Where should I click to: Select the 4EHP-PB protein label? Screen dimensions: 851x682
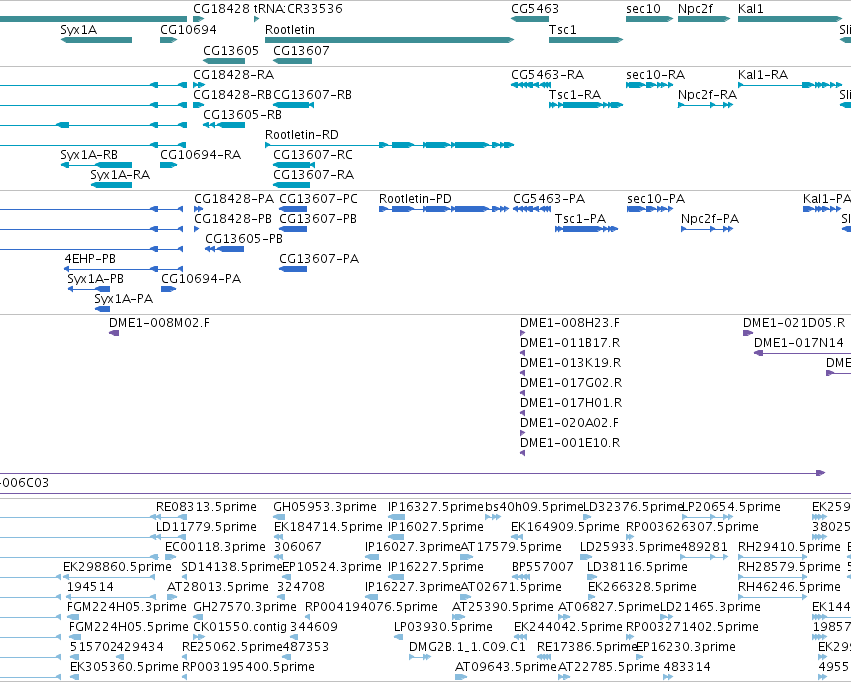click(x=90, y=259)
